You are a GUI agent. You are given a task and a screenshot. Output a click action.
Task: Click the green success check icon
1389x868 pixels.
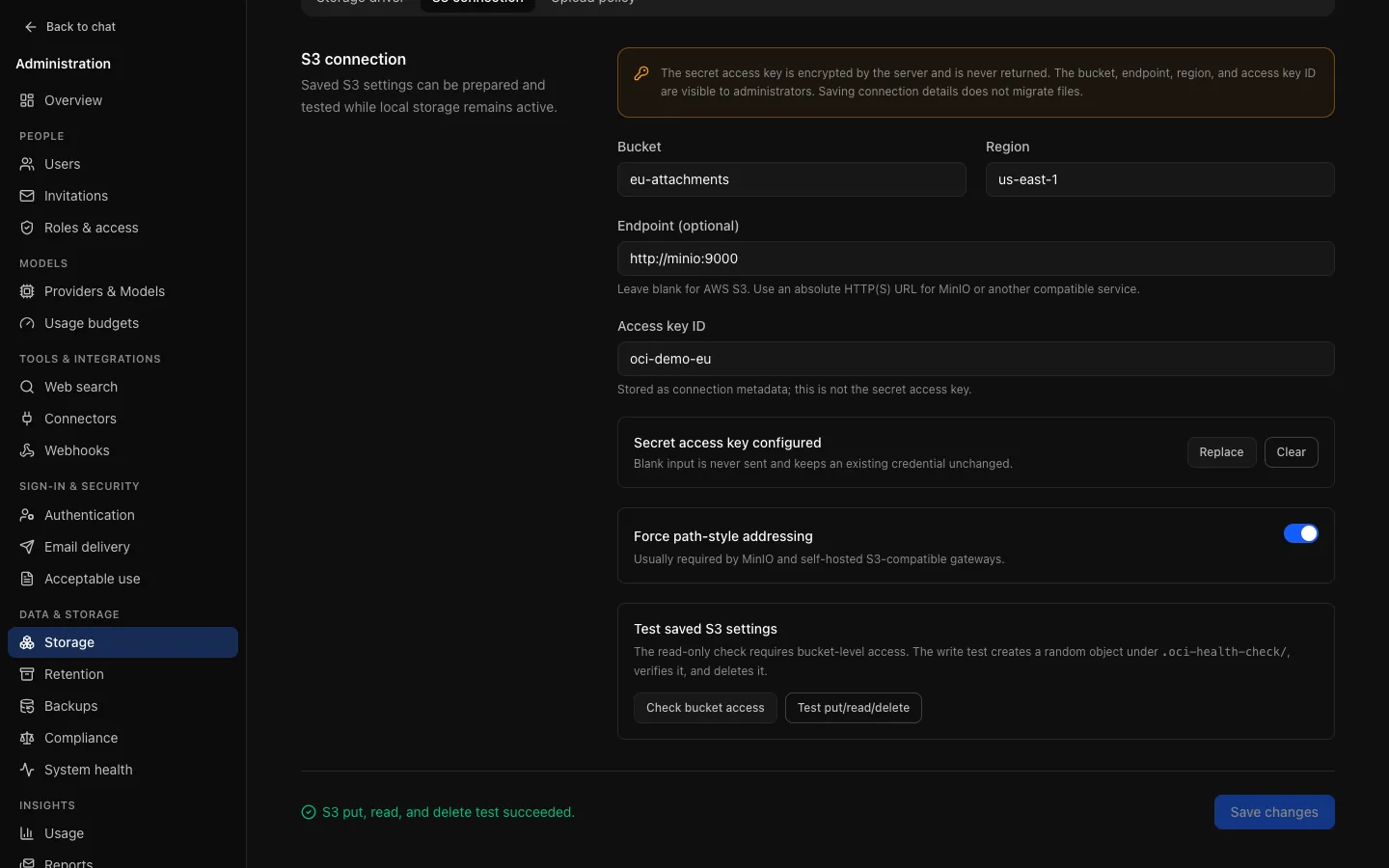(309, 812)
